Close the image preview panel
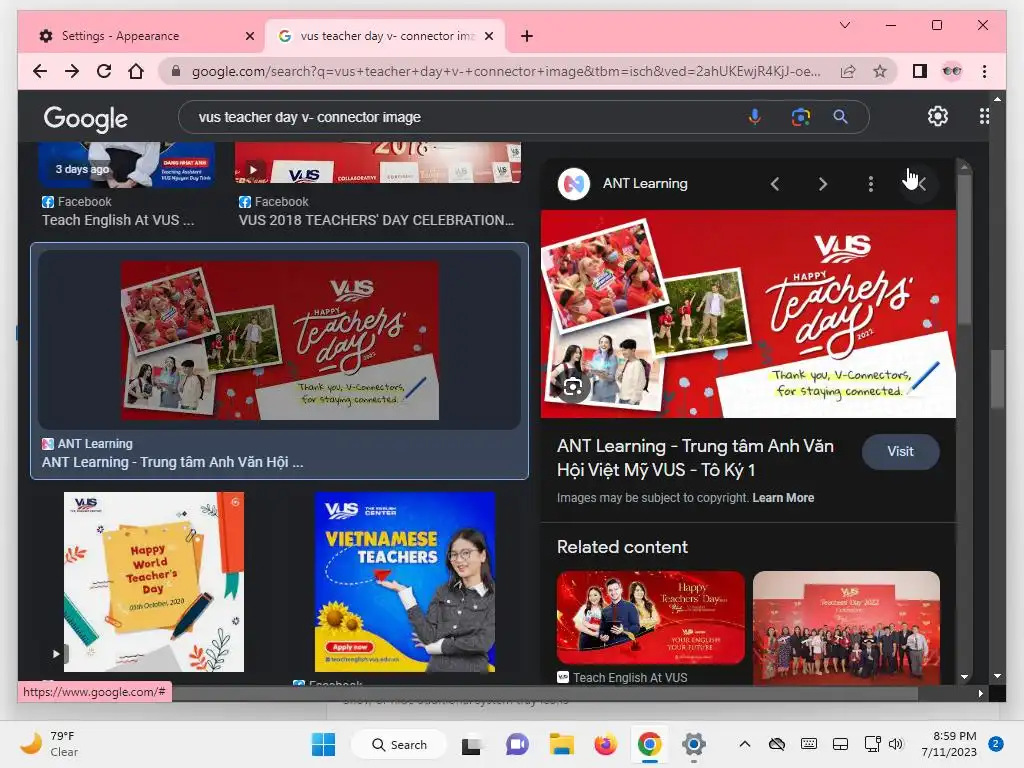Screen dimensions: 1024x768 [x=919, y=184]
